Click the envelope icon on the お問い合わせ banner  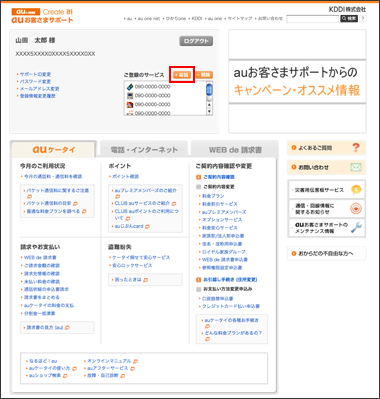click(x=356, y=167)
